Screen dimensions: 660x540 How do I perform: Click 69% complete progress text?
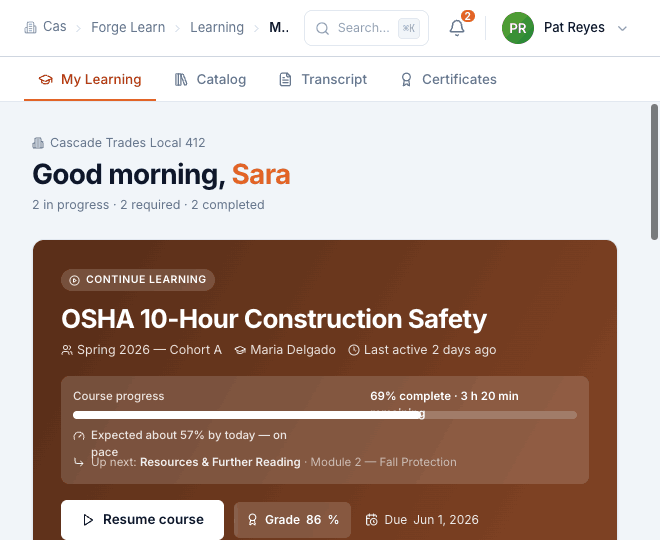coord(410,396)
